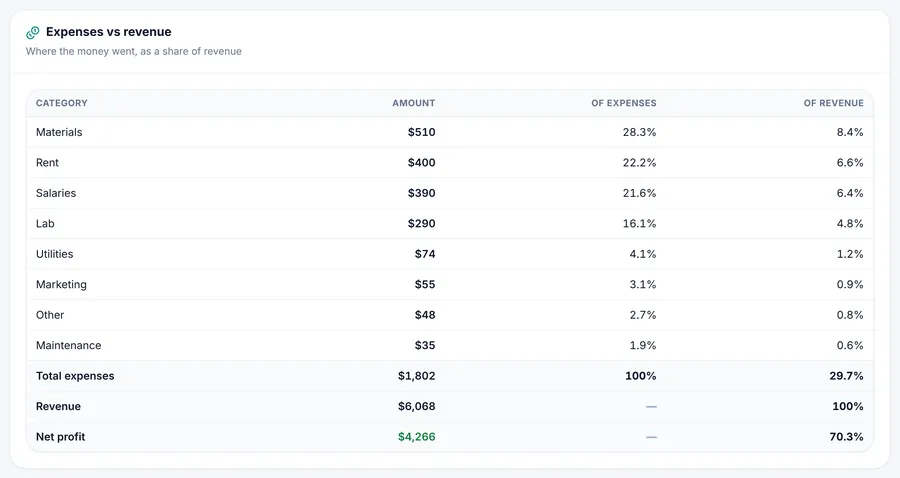Click the Salaries amount $390

pos(421,193)
